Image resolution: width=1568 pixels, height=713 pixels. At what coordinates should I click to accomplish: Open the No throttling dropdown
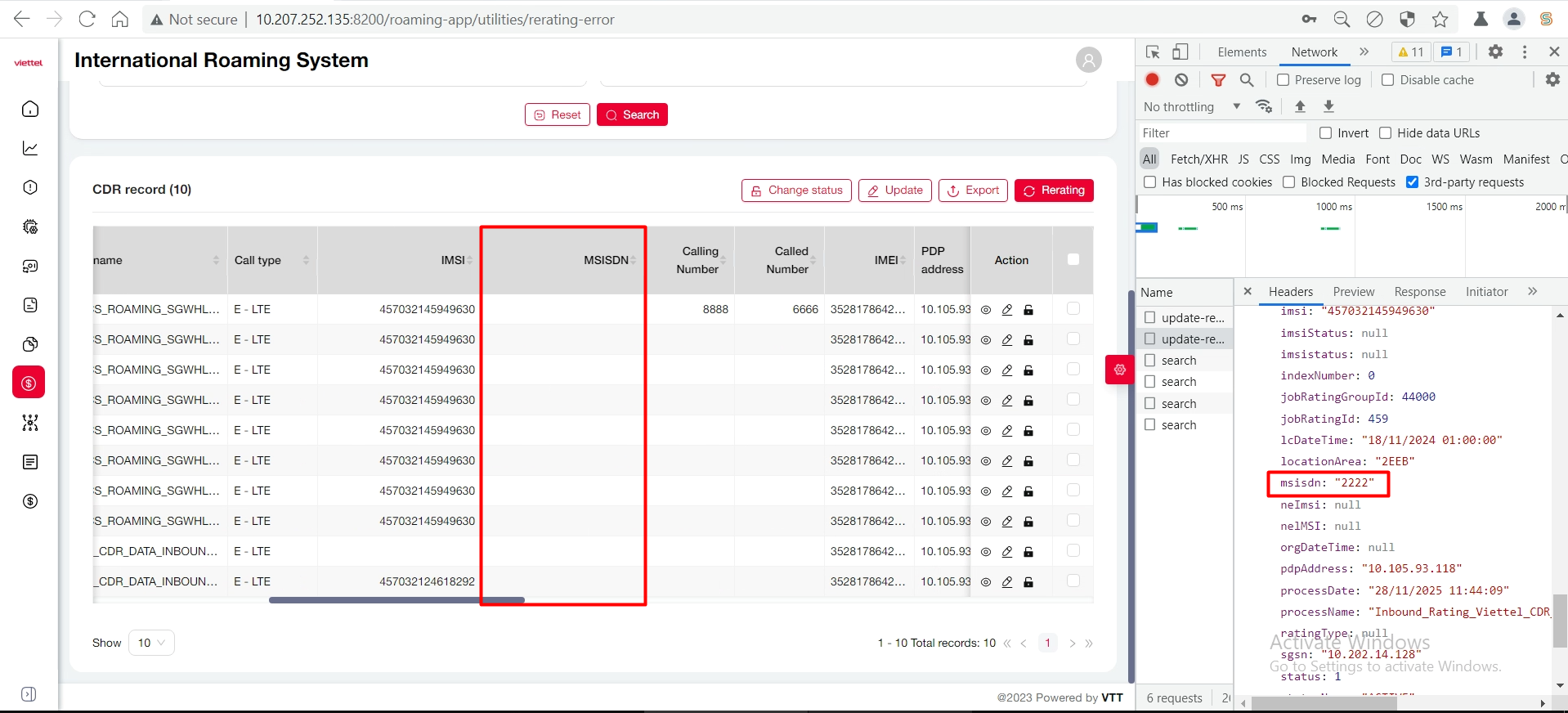click(1191, 106)
